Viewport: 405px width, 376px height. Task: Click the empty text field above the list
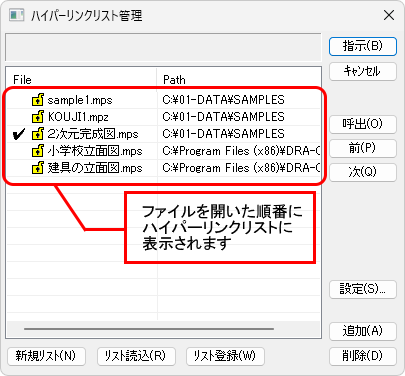click(x=163, y=47)
